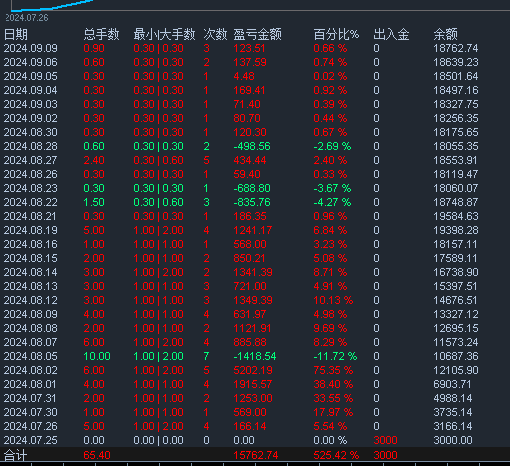Click the 余额 column header
This screenshot has height=466, width=510.
[445, 34]
